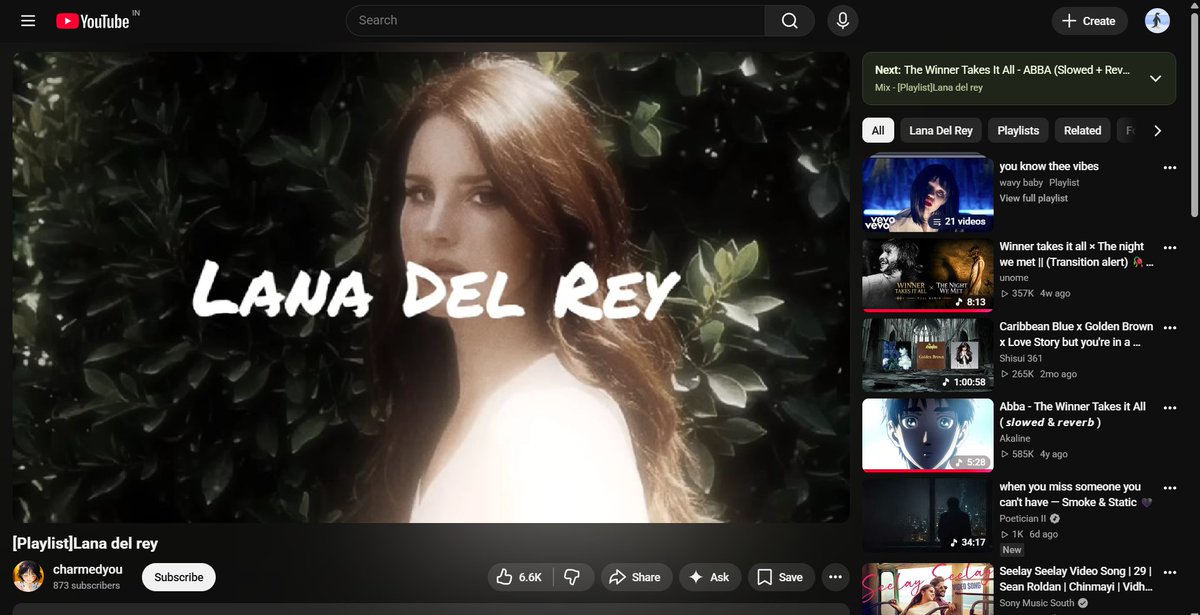1200x615 pixels.
Task: Open the Caribbean Blue x Golden Brown thumbnail
Action: [928, 355]
